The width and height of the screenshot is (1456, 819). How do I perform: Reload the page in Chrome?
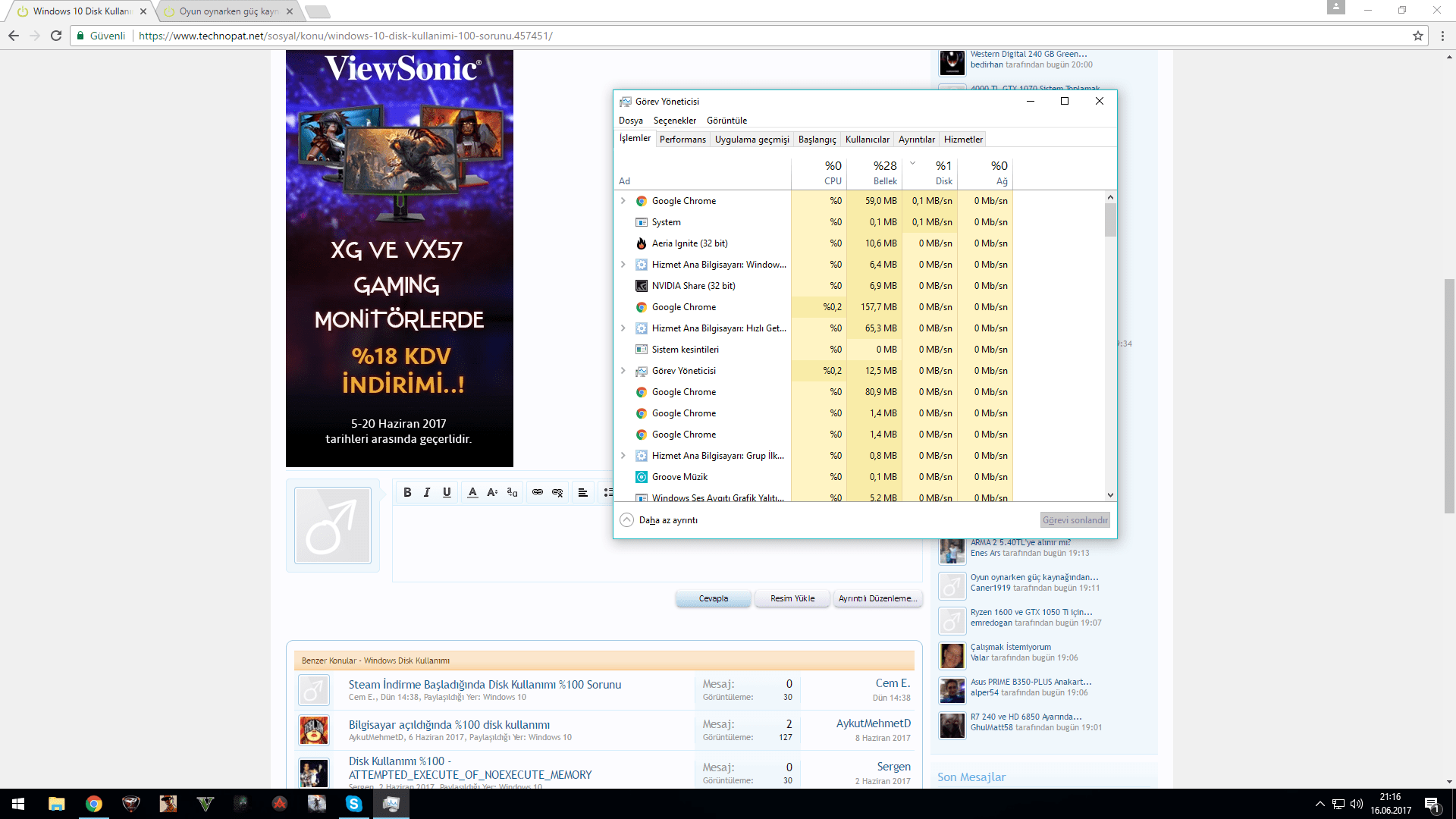[x=56, y=36]
